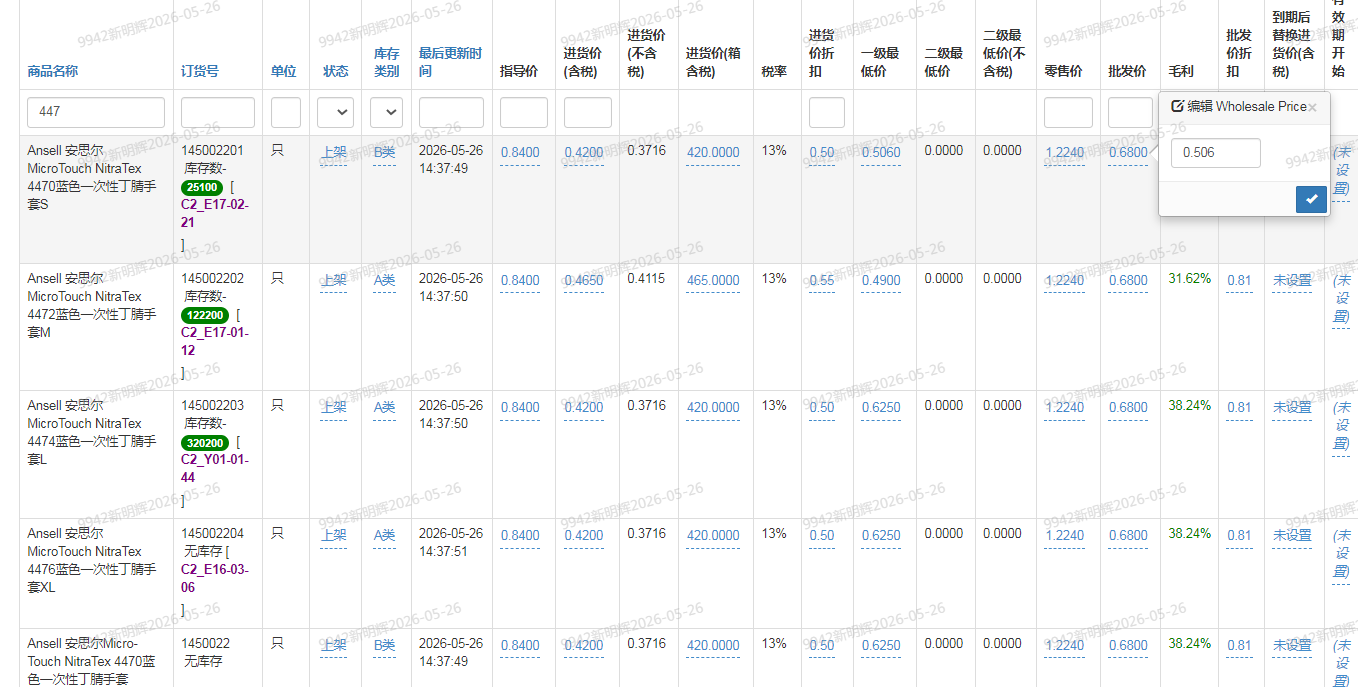
Task: Focus the 最后更新时间 filter box
Action: [451, 112]
